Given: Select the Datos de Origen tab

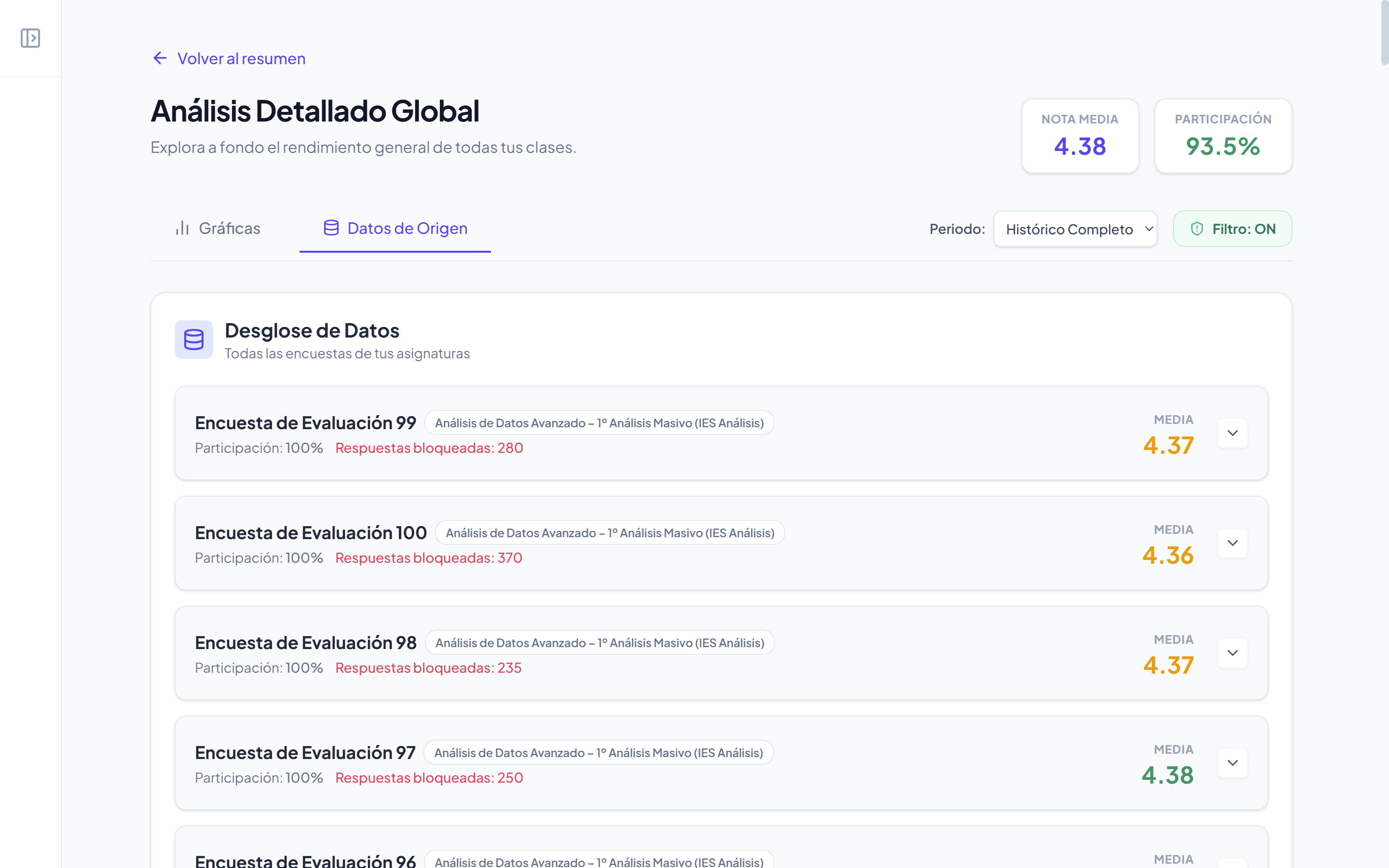Looking at the screenshot, I should click(x=395, y=228).
